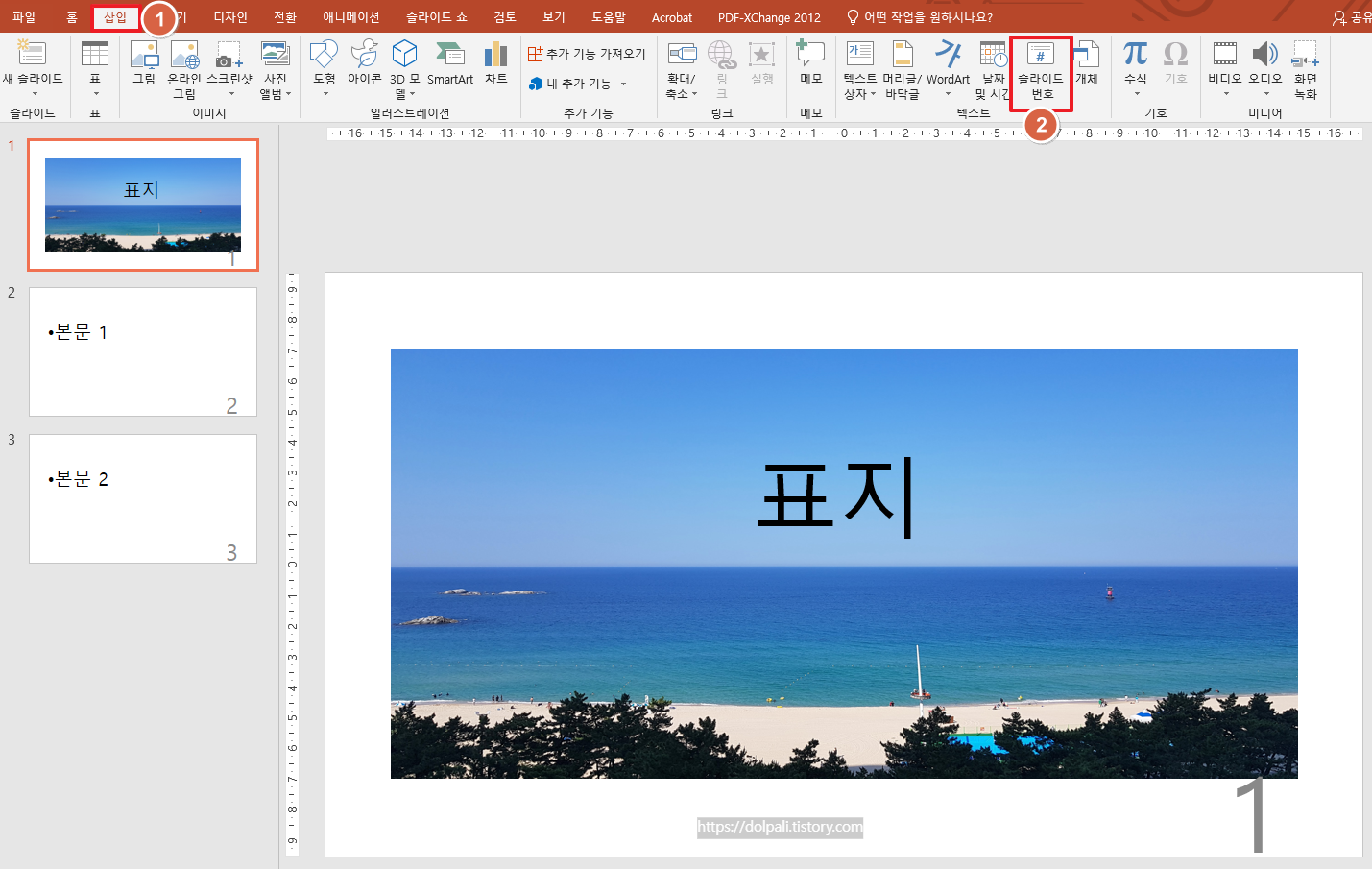This screenshot has height=869, width=1372.
Task: Insert a text box (텍스트 상자)
Action: (x=860, y=69)
